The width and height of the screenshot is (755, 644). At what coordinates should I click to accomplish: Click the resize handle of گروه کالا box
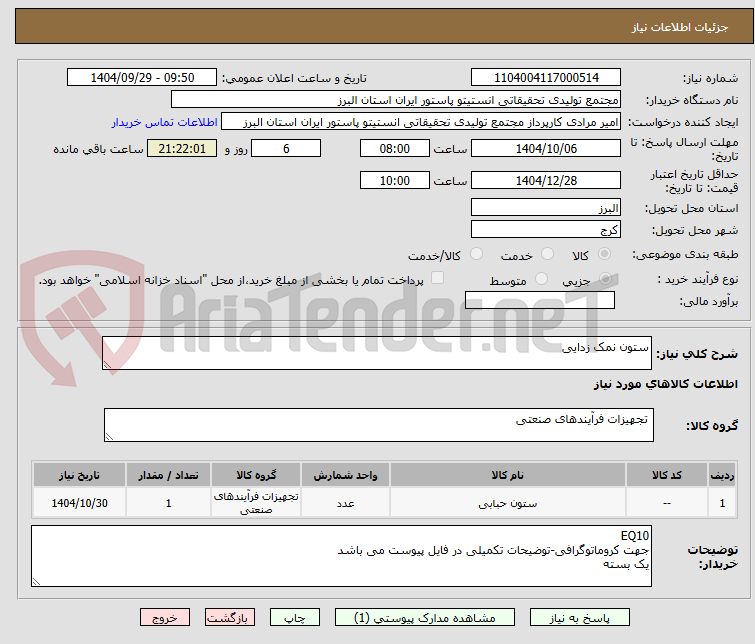(x=109, y=437)
